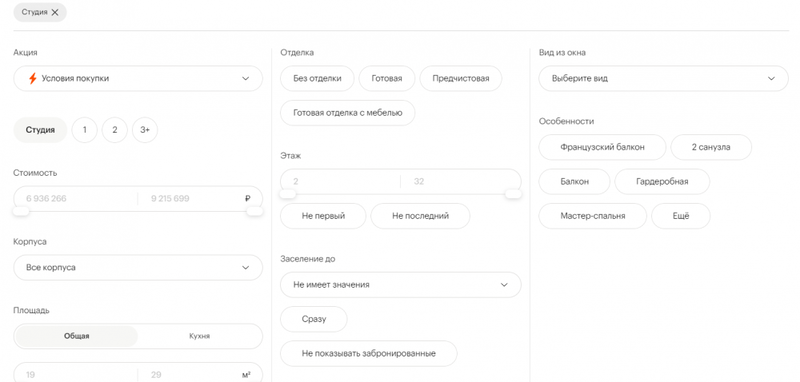Image resolution: width=800 pixels, height=382 pixels.
Task: Toggle Не показывать забронированные filter
Action: [x=368, y=353]
